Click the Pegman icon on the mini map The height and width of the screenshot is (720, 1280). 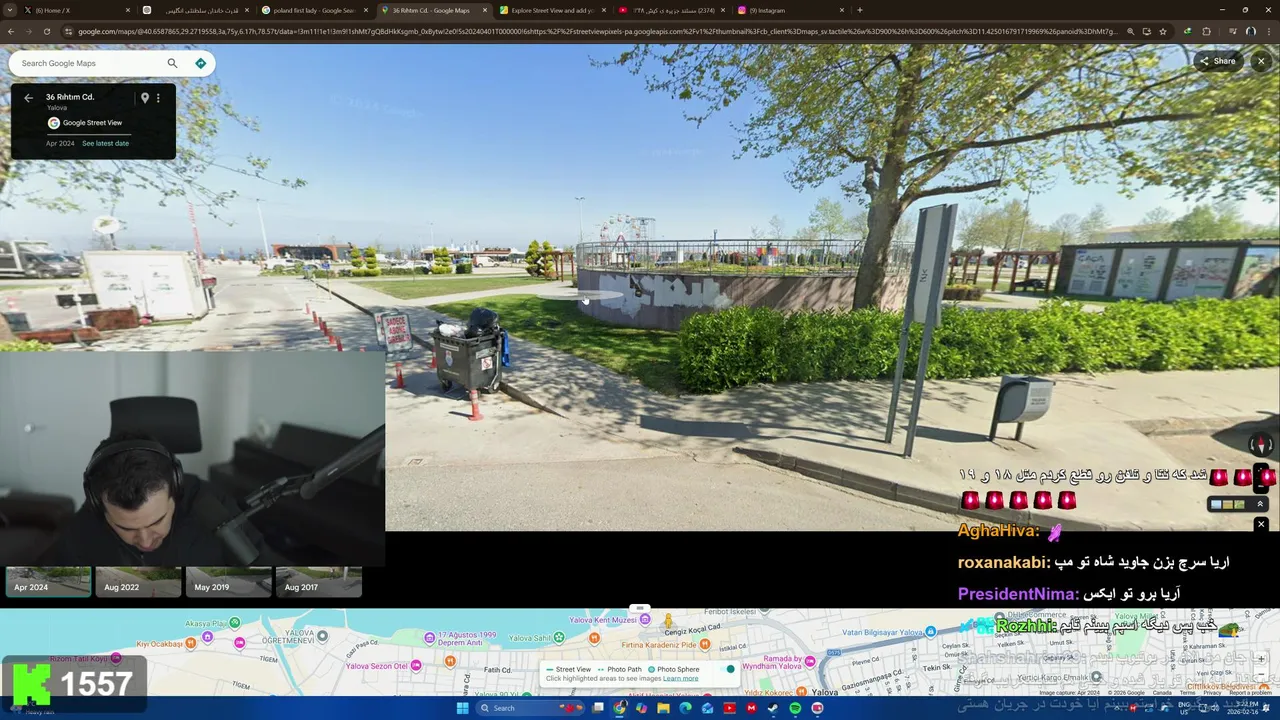pos(668,622)
